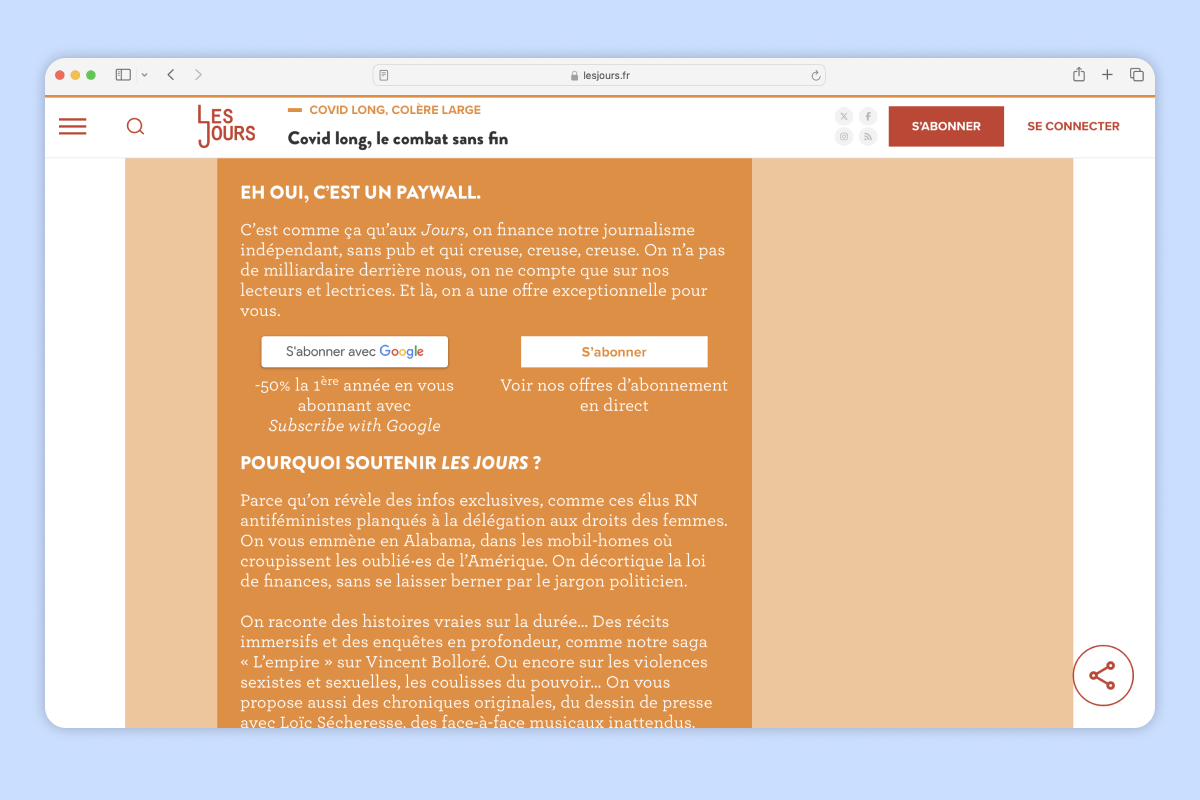
Task: Click the heading EH OUI, C'EST UN PAYWALL.
Action: pyautogui.click(x=361, y=192)
